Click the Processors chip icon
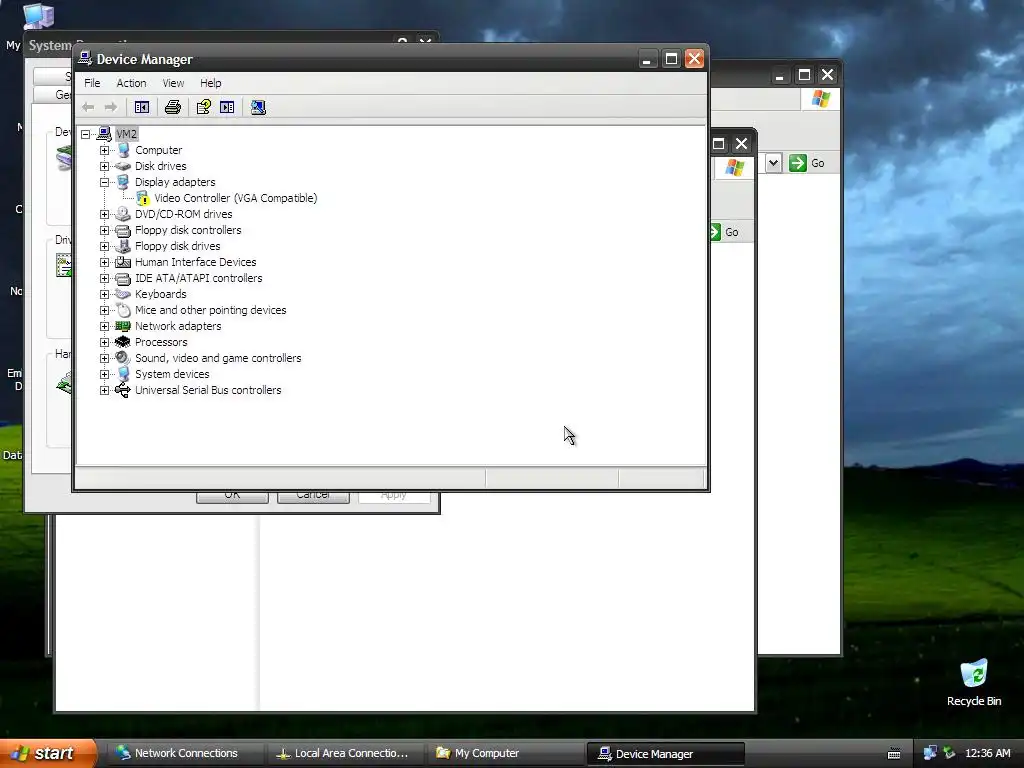This screenshot has height=768, width=1024. 123,342
